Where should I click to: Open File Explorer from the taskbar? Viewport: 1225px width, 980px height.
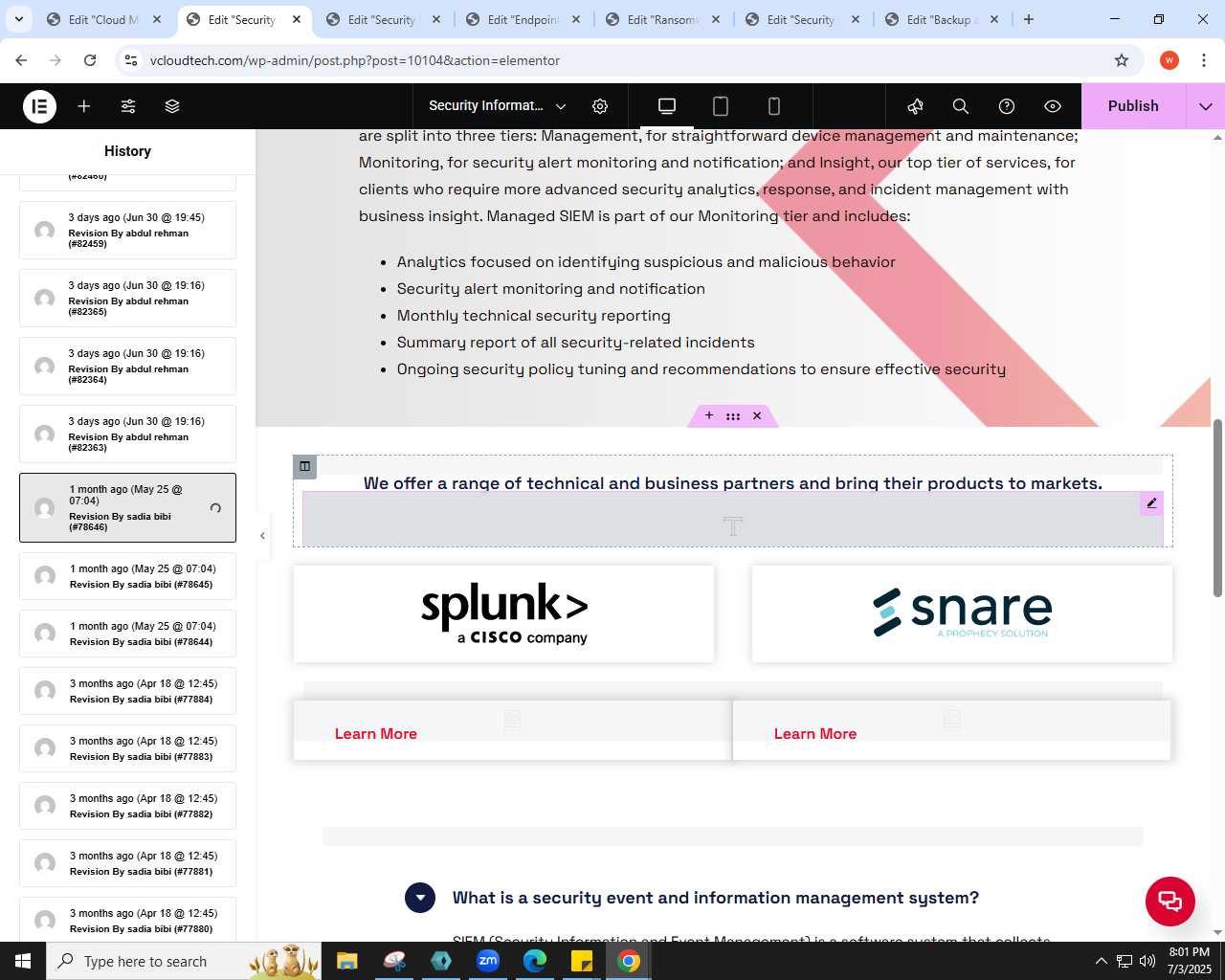[346, 961]
